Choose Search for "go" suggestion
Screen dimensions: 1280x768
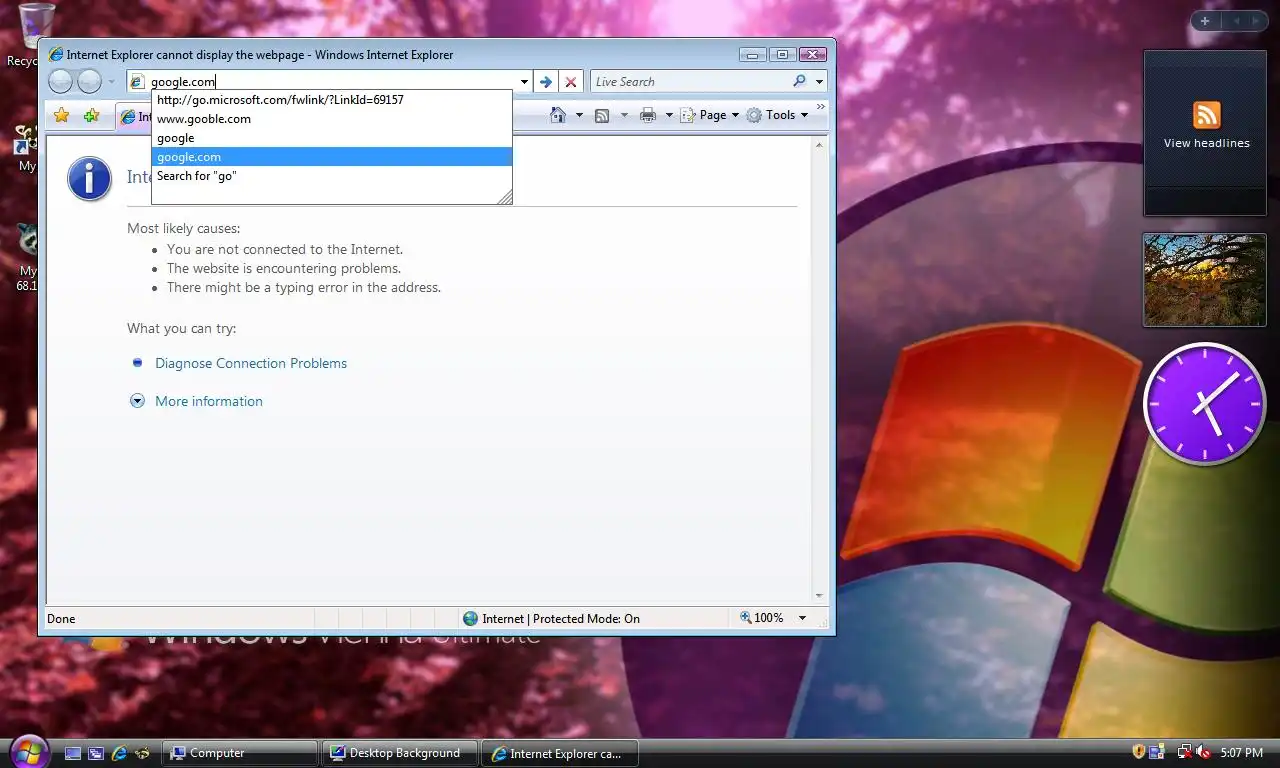(332, 176)
